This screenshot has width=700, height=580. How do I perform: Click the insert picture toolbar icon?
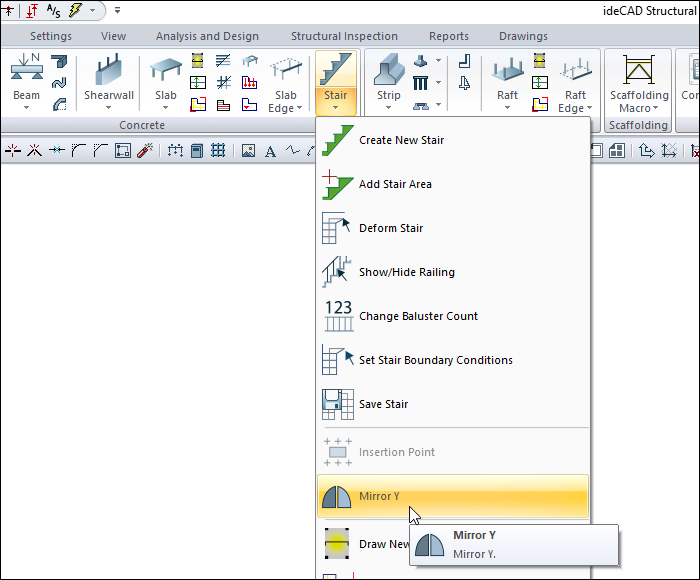[248, 150]
